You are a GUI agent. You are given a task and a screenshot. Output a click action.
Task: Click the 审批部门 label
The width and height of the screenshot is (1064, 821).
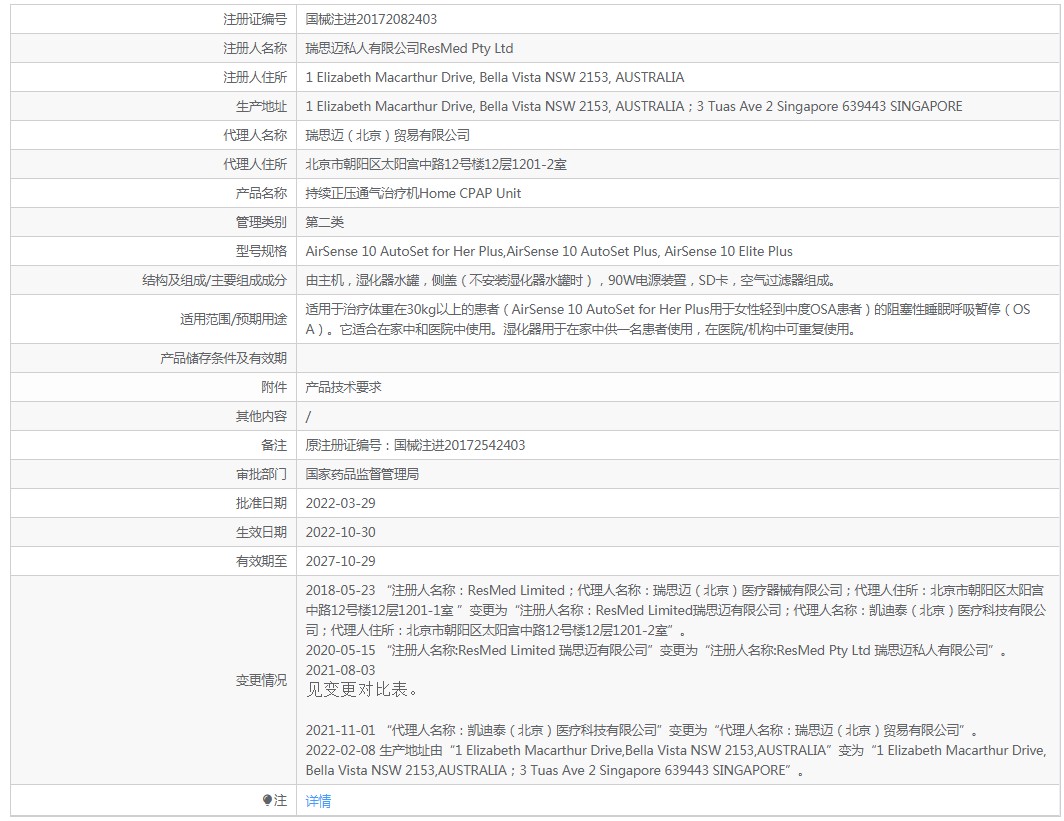coord(261,474)
